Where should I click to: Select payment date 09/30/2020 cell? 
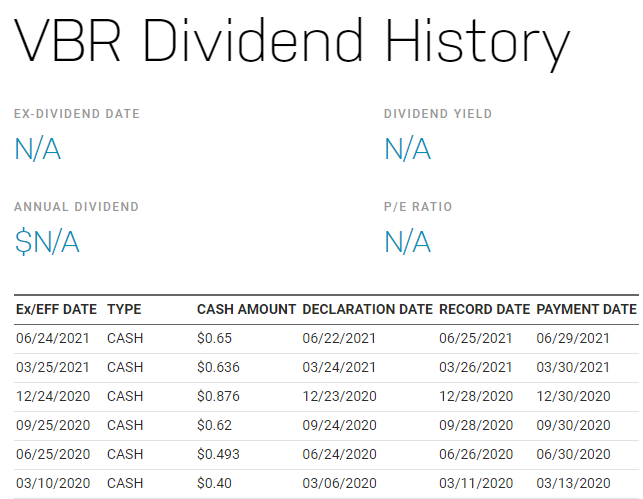[574, 425]
